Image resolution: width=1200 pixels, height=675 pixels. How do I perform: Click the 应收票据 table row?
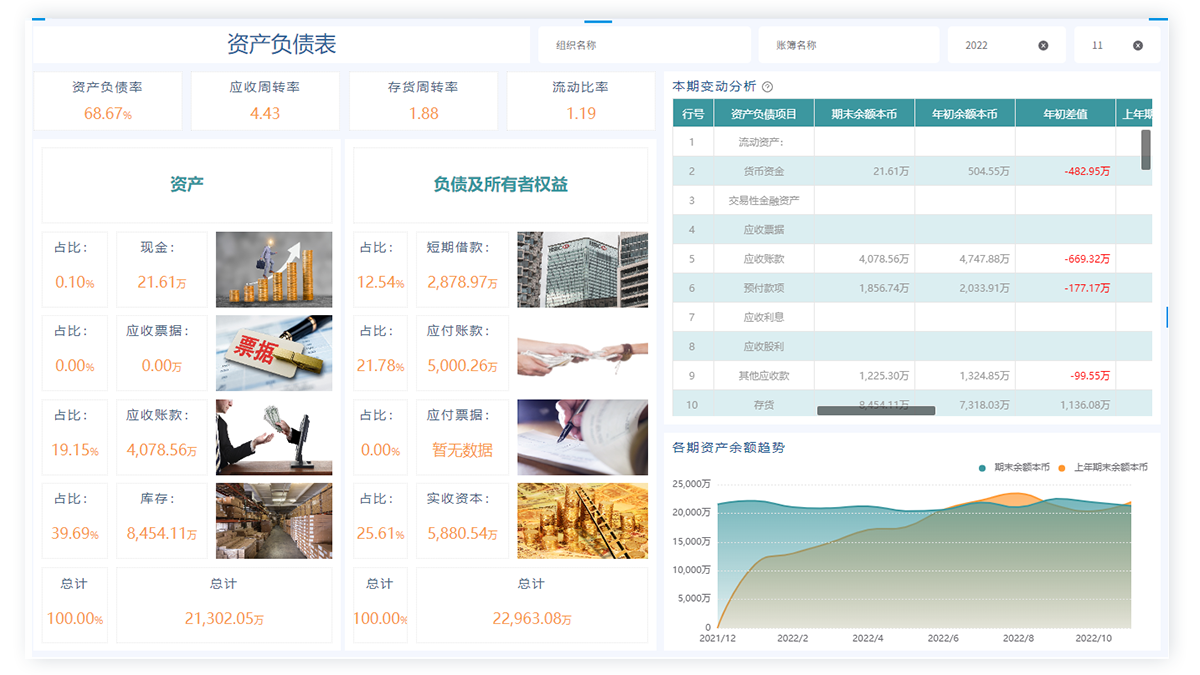[x=912, y=229]
